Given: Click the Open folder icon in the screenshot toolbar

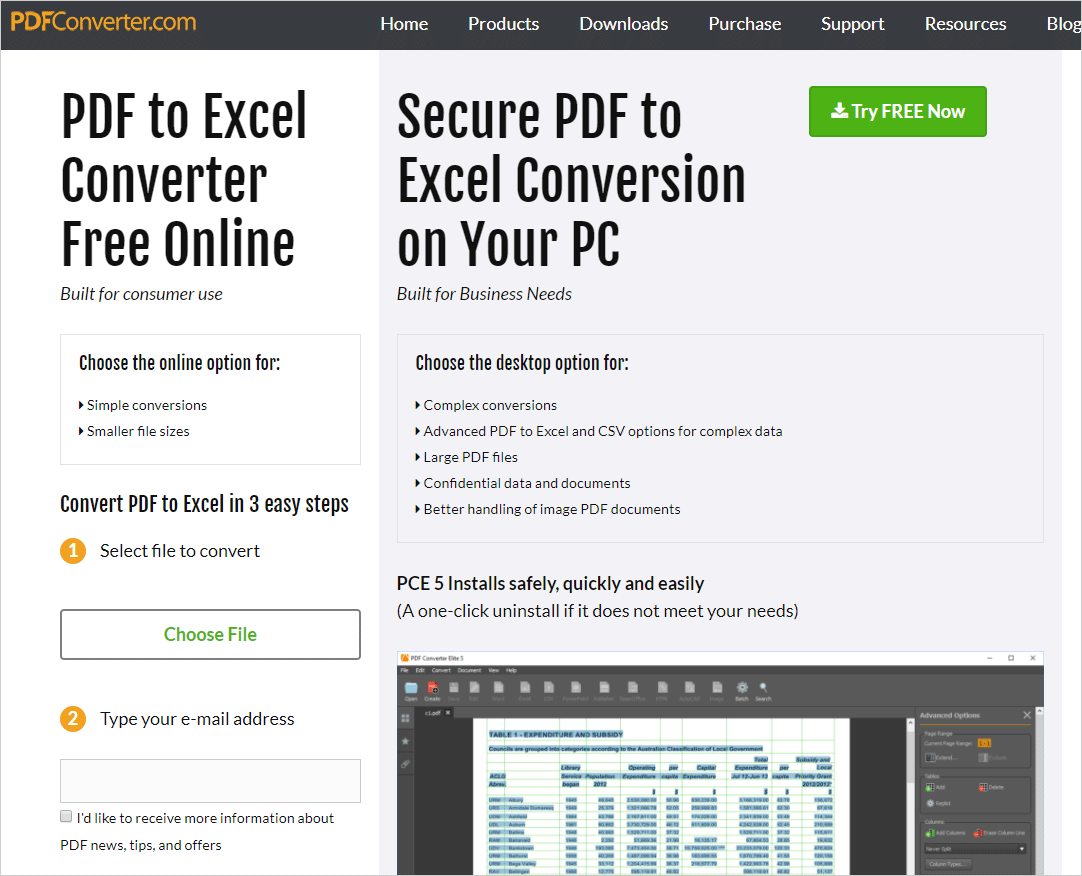Looking at the screenshot, I should coord(411,688).
